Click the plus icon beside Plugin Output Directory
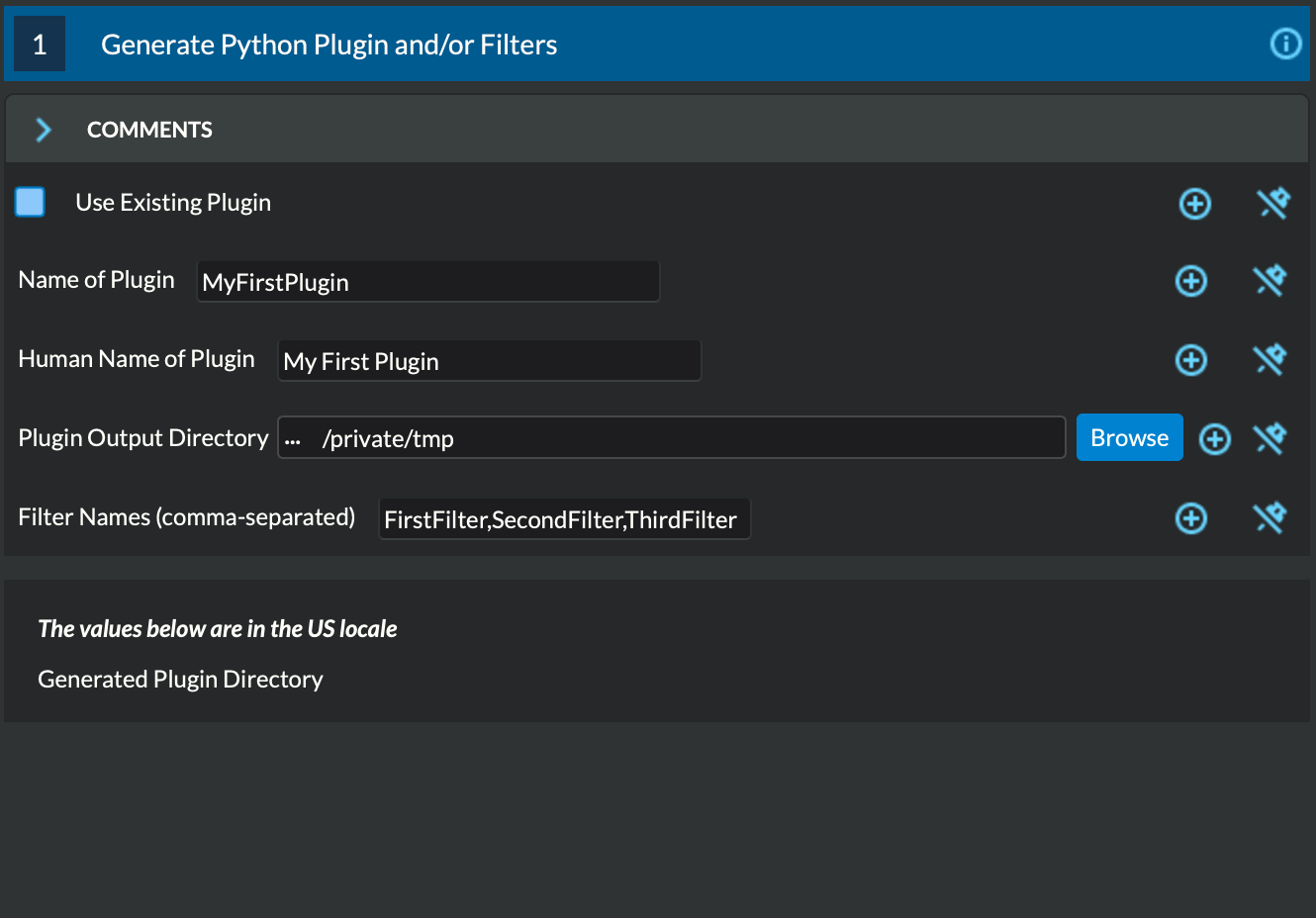Image resolution: width=1316 pixels, height=918 pixels. tap(1215, 439)
